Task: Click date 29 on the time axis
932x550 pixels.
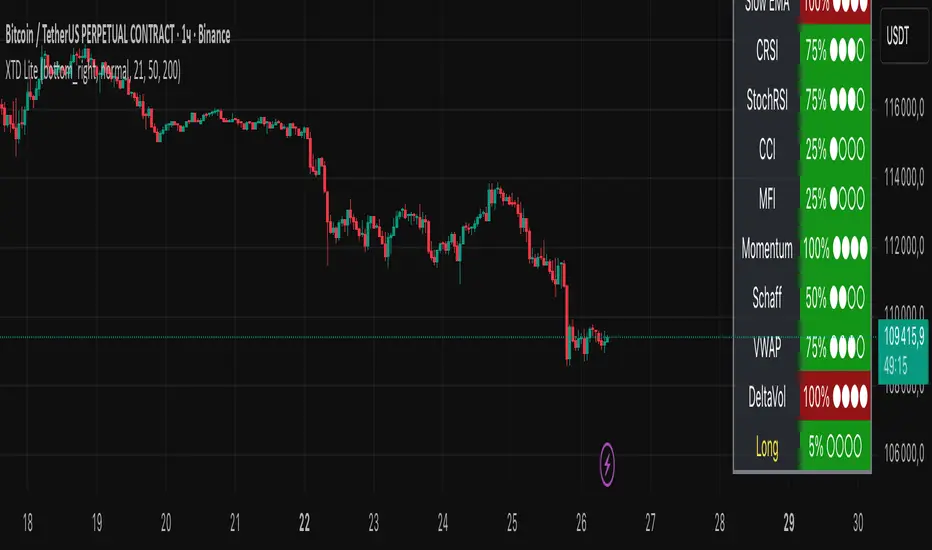Action: tap(789, 522)
